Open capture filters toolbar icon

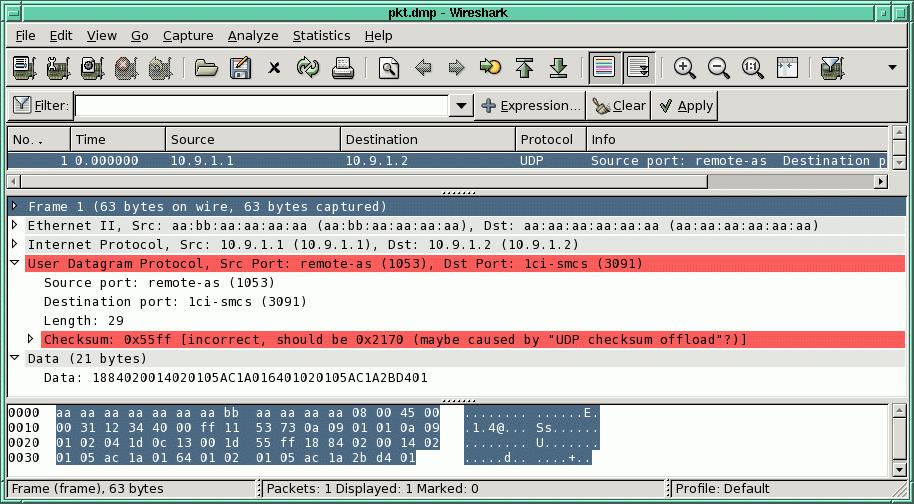click(832, 68)
